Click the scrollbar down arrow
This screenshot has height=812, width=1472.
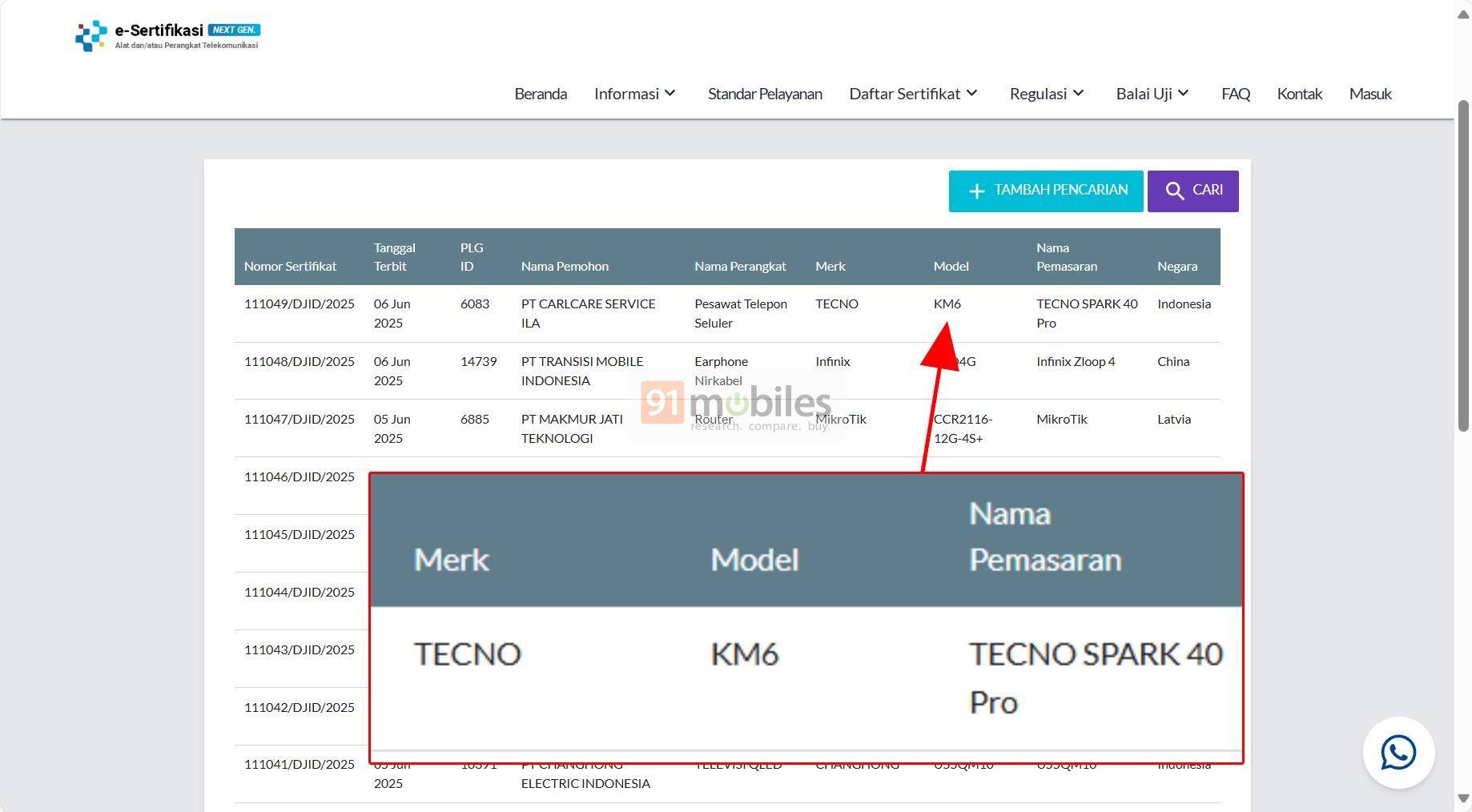point(1463,798)
